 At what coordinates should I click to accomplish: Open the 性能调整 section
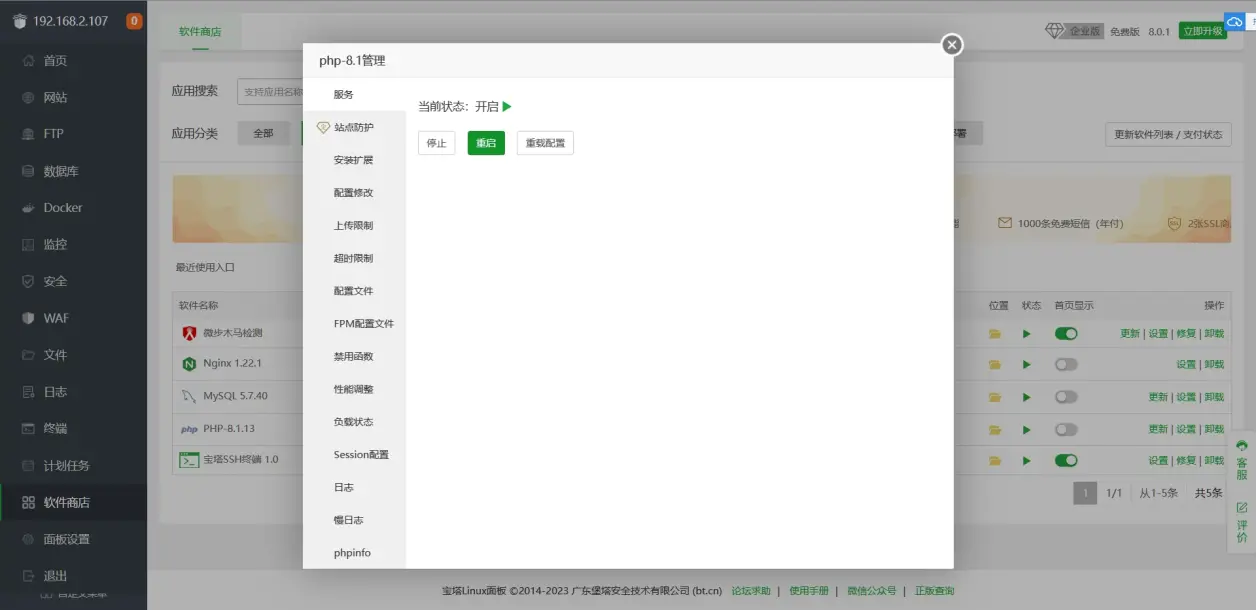355,389
